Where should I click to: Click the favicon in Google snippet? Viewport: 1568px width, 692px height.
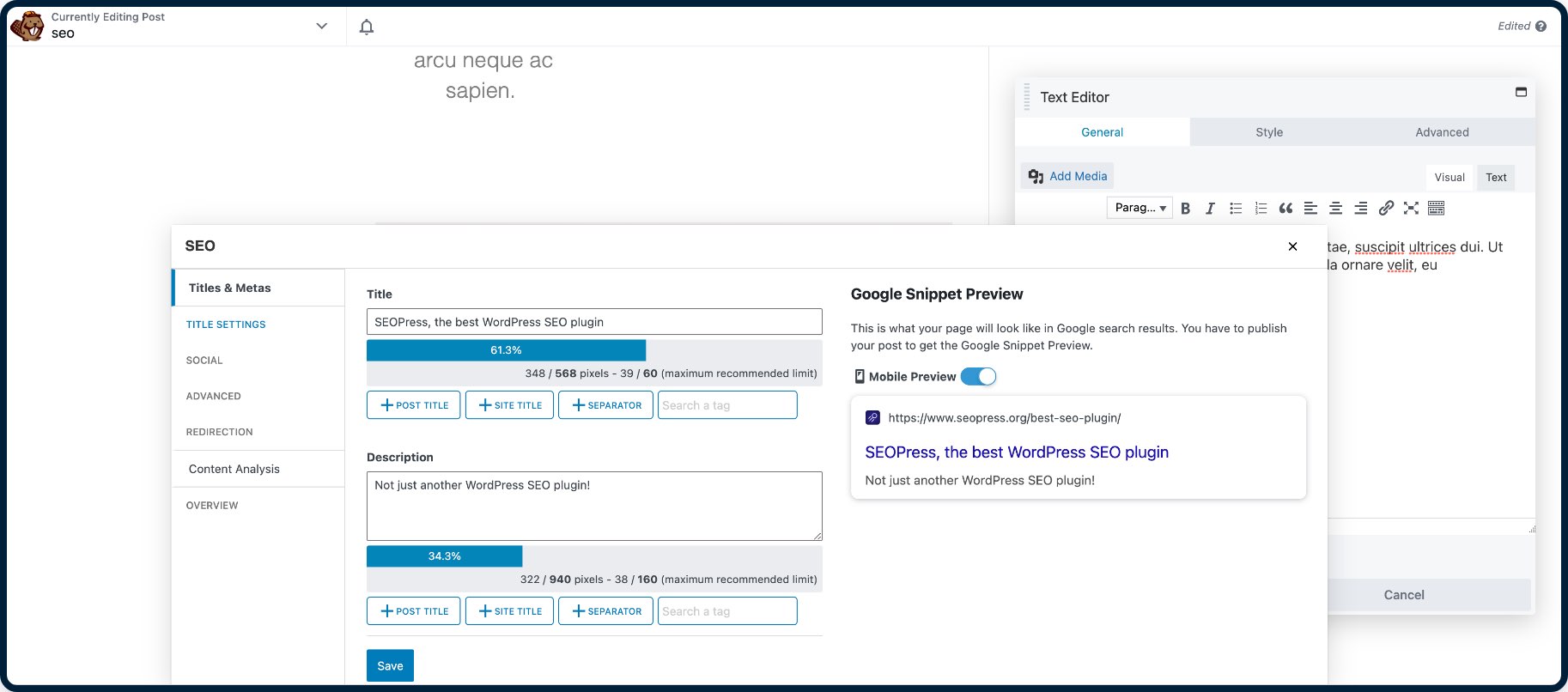[872, 418]
